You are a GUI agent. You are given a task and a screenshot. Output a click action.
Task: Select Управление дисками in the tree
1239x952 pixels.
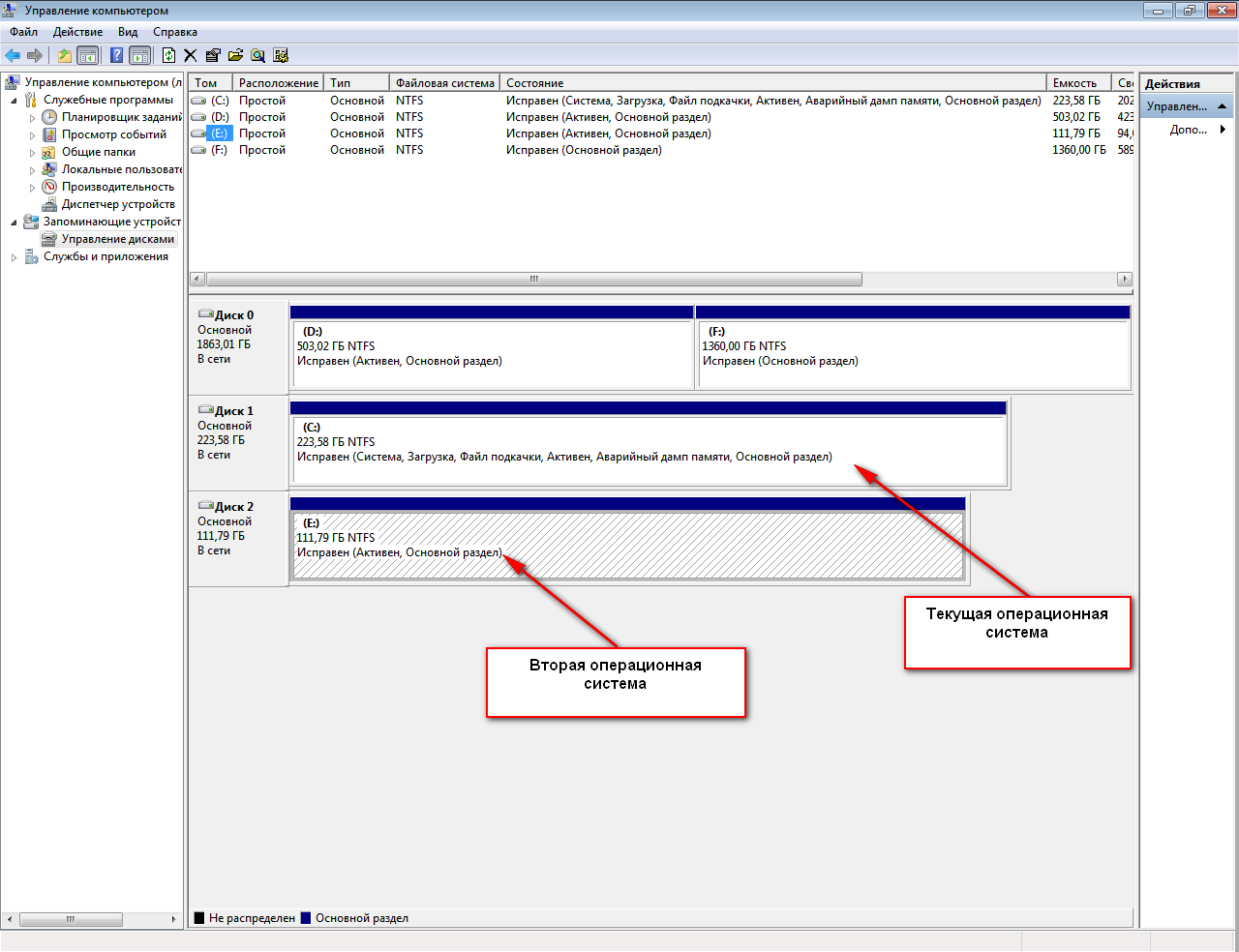[118, 239]
